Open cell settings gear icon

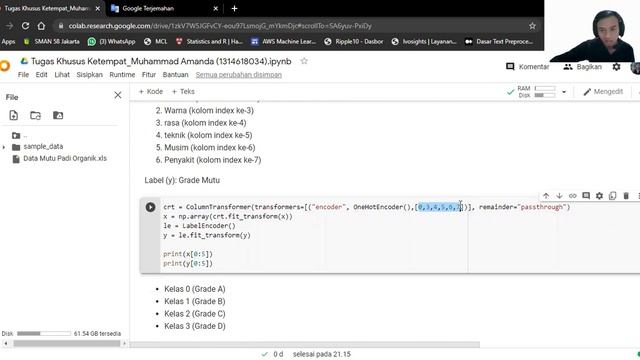(x=599, y=196)
